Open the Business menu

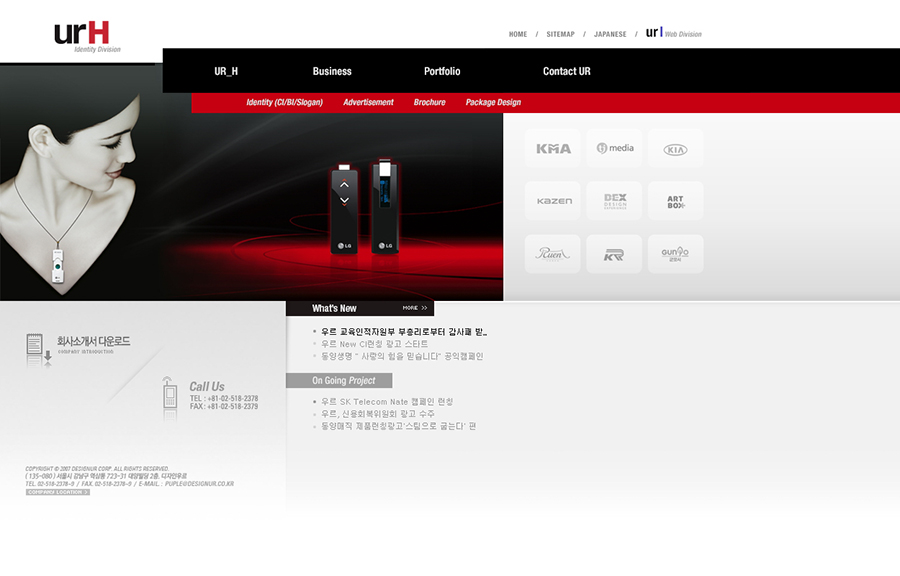[332, 71]
